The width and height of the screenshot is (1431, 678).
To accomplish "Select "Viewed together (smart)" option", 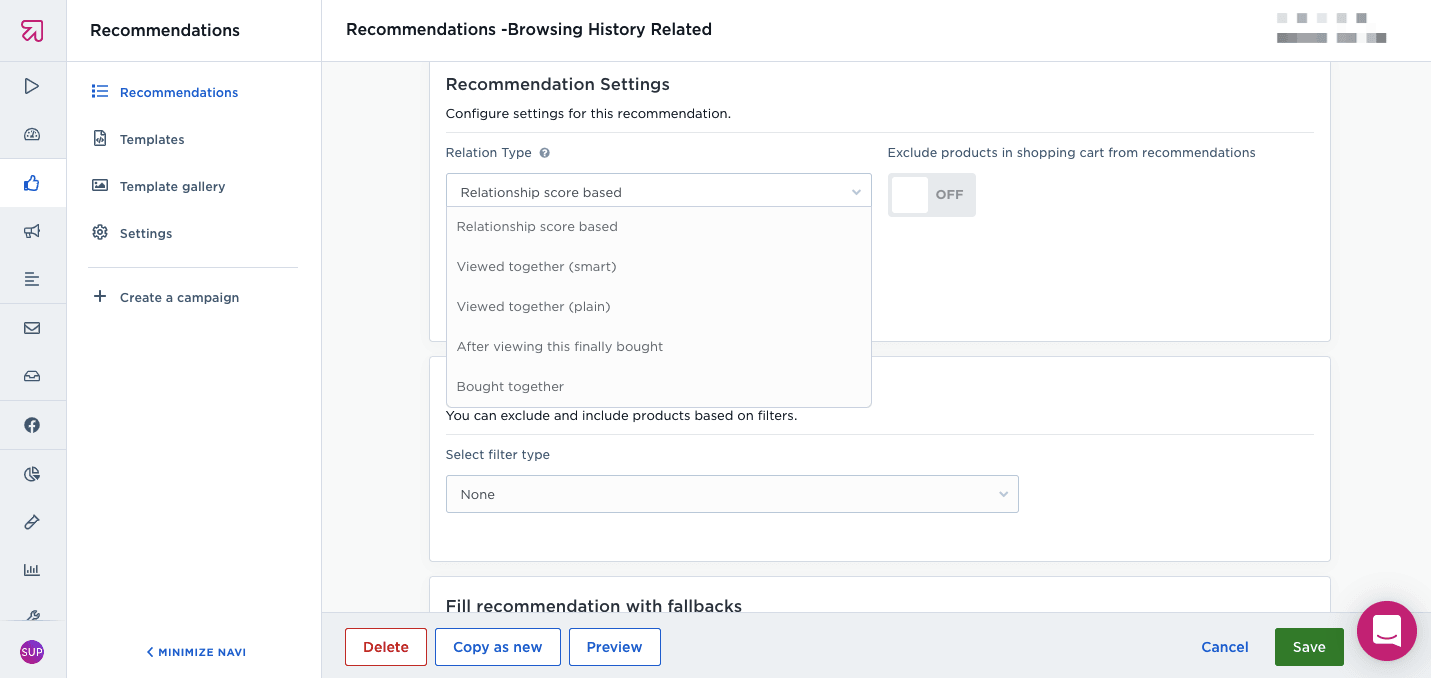I will (537, 267).
